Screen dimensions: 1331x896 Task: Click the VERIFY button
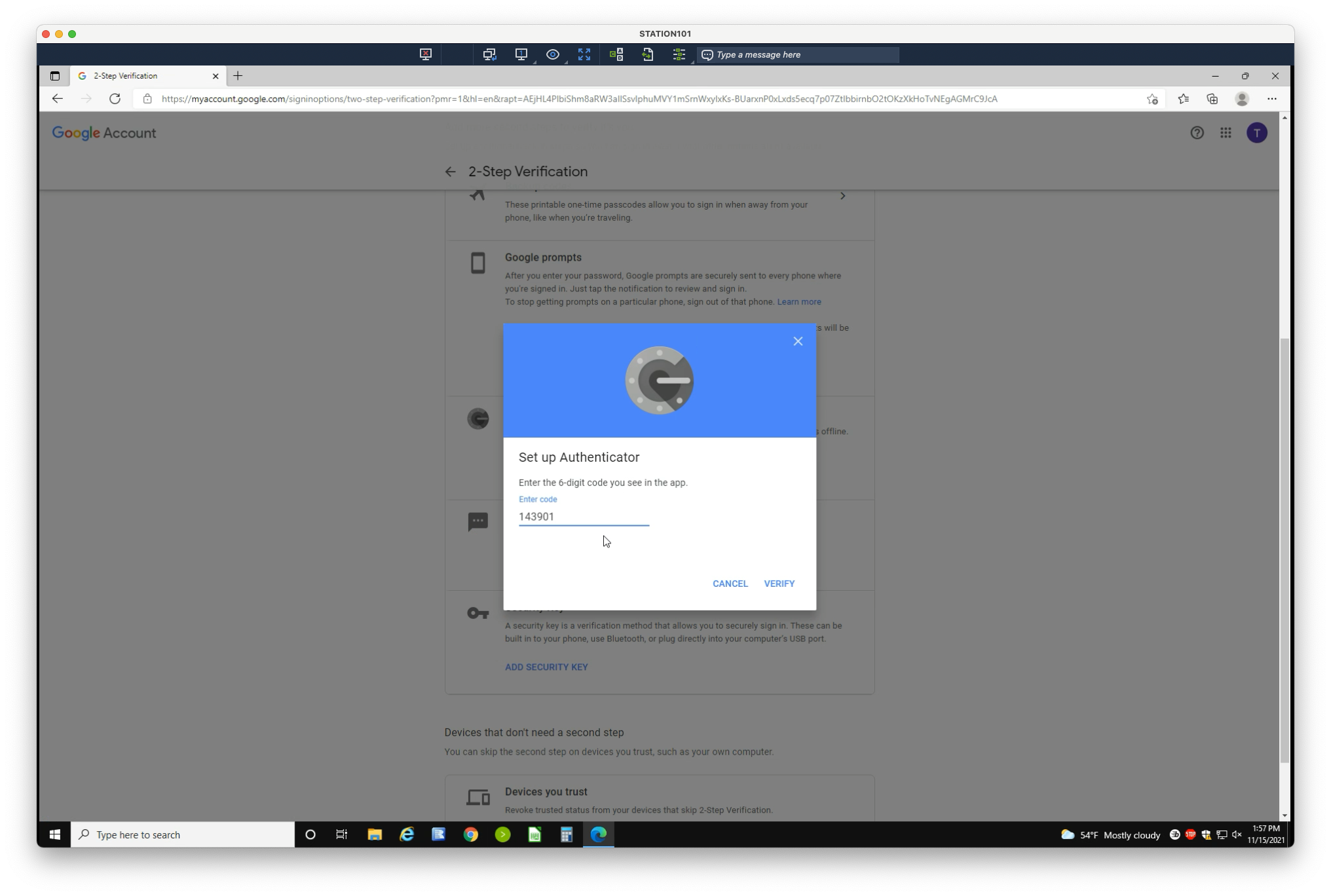point(779,584)
